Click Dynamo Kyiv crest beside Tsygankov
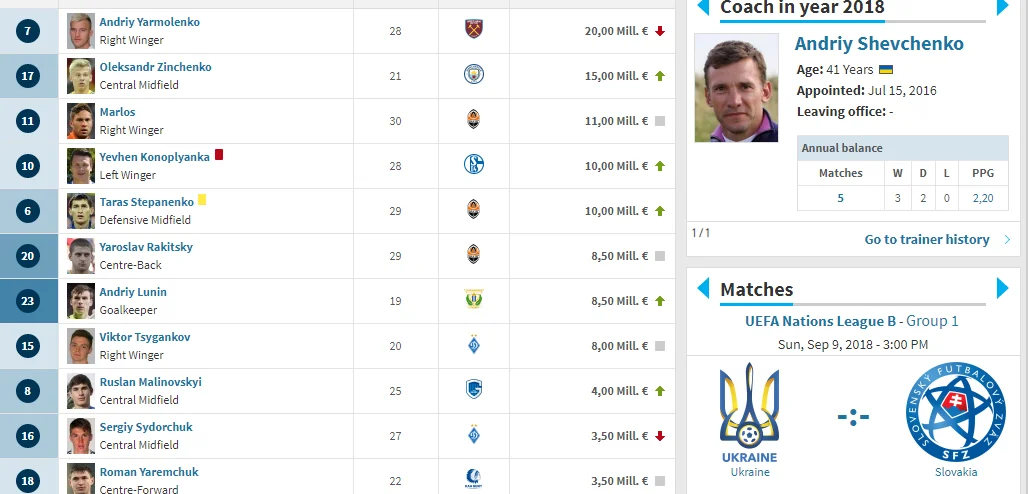Image resolution: width=1028 pixels, height=494 pixels. pos(474,345)
